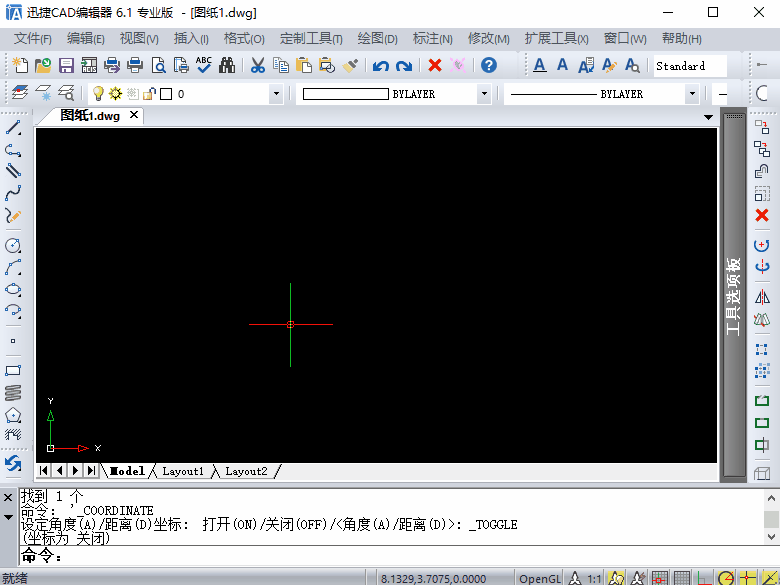
Task: Click coordinates readout 8.1329,3.7075,0.0000
Action: [433, 579]
